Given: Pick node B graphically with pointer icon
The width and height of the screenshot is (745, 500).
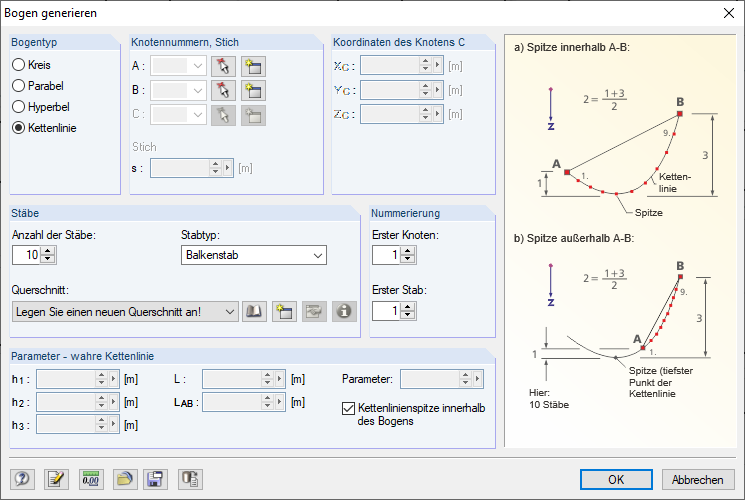Looking at the screenshot, I should tap(223, 90).
